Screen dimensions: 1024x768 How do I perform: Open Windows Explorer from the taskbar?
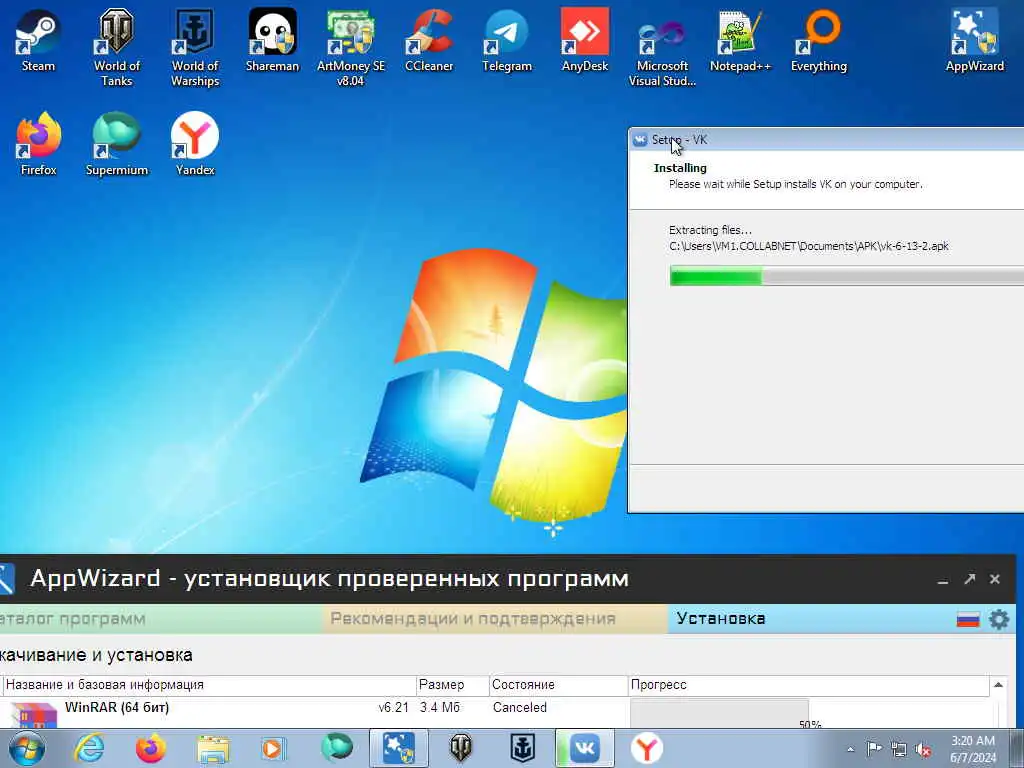(213, 748)
